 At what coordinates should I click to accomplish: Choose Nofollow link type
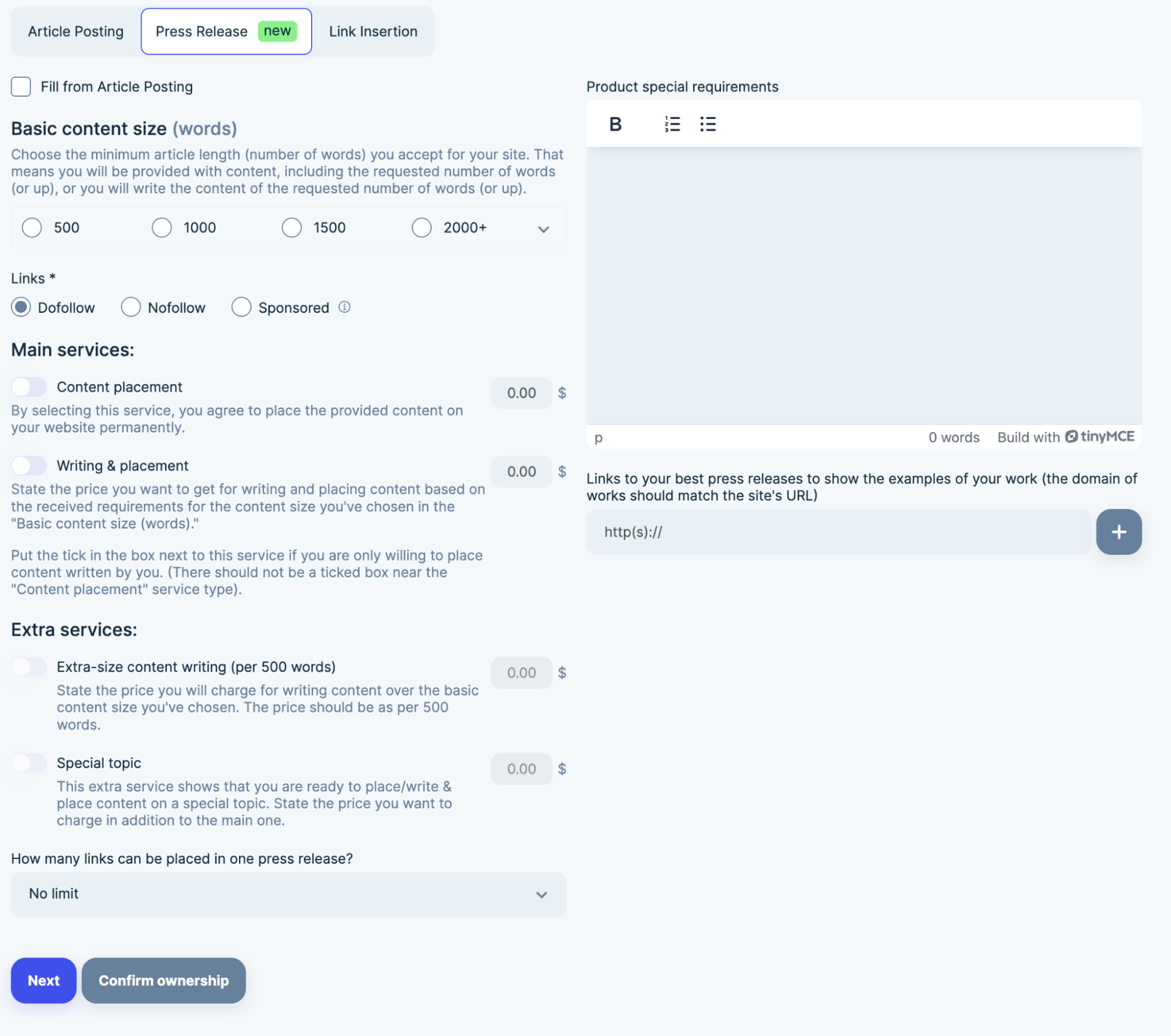point(131,307)
